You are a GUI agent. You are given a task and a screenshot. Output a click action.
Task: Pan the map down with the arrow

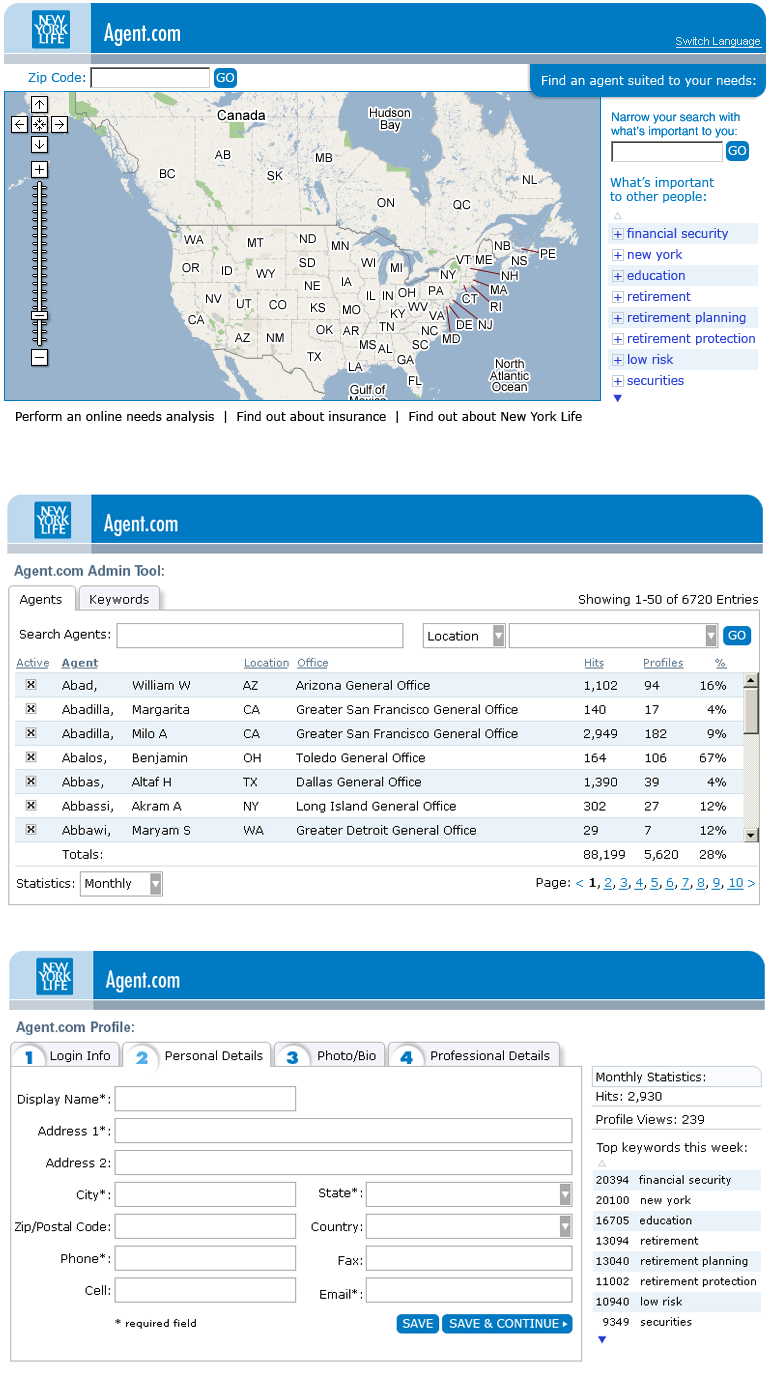point(39,144)
